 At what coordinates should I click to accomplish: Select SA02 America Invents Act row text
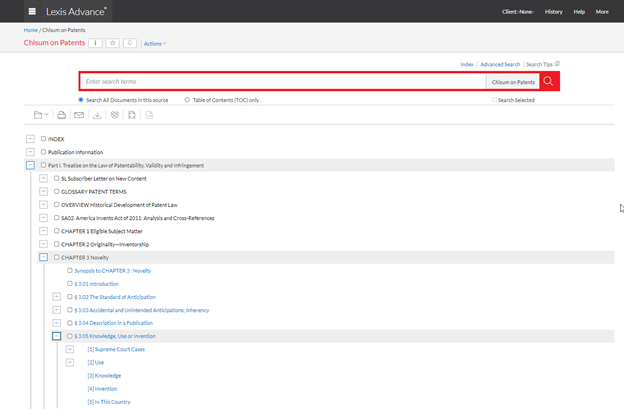138,218
